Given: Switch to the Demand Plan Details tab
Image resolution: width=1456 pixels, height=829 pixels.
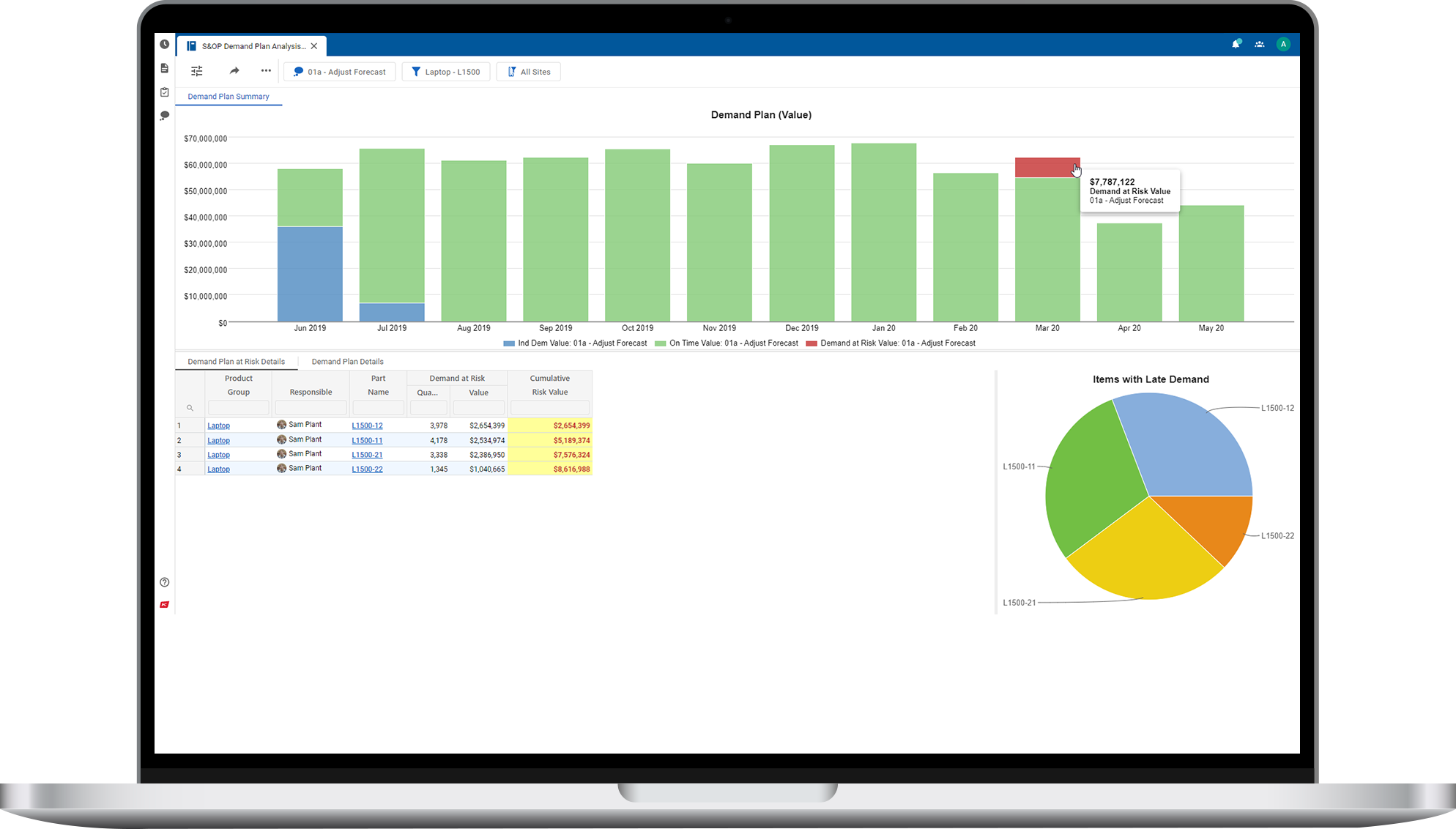Looking at the screenshot, I should 347,361.
